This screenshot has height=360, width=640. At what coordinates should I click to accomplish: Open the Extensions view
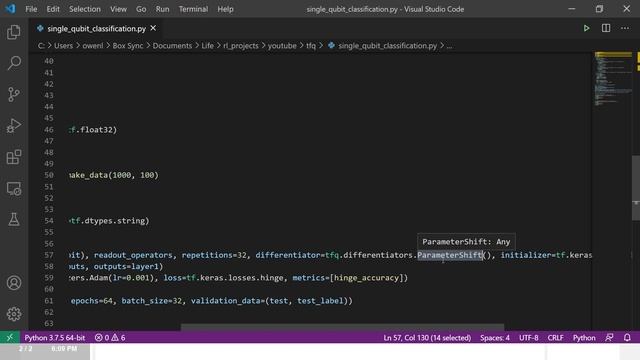coord(14,157)
